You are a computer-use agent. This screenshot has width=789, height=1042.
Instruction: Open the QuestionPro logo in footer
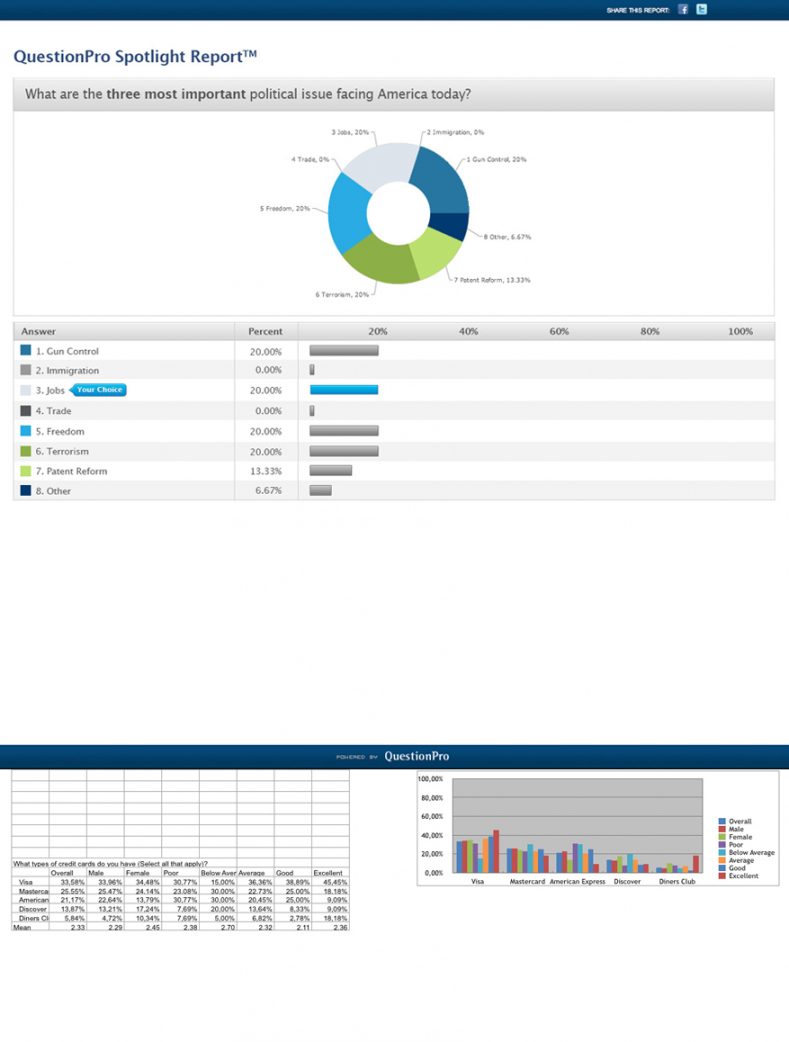click(416, 757)
